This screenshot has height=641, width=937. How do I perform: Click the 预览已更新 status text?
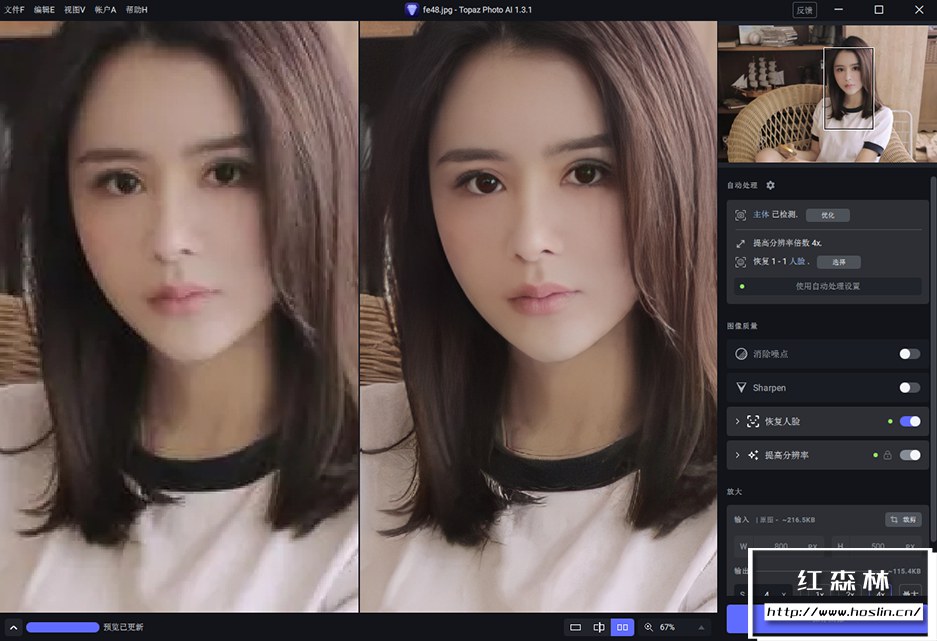[123, 627]
